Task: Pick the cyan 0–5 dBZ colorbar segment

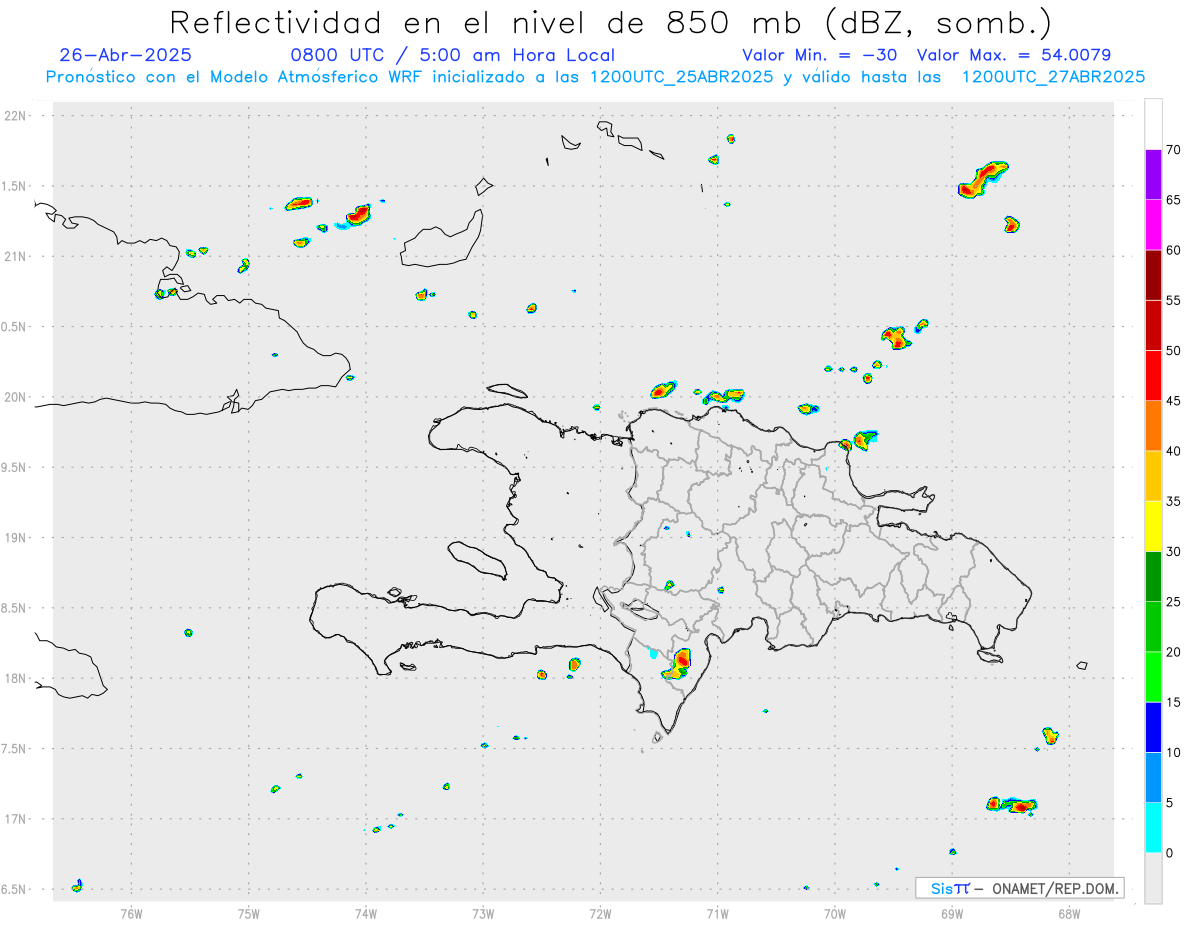Action: [1153, 828]
